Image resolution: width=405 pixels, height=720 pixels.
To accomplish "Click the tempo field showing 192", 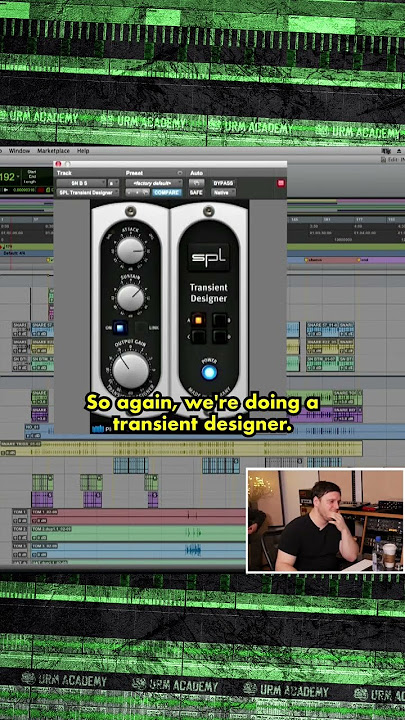I will 8,177.
